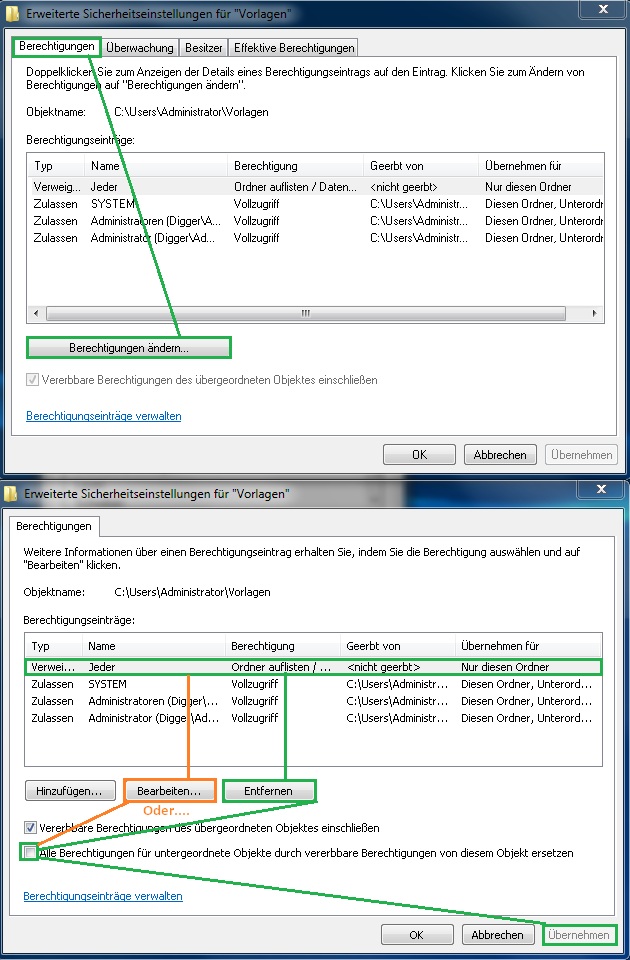This screenshot has width=630, height=960.
Task: Click the folder icon in upper title bar
Action: click(x=12, y=13)
